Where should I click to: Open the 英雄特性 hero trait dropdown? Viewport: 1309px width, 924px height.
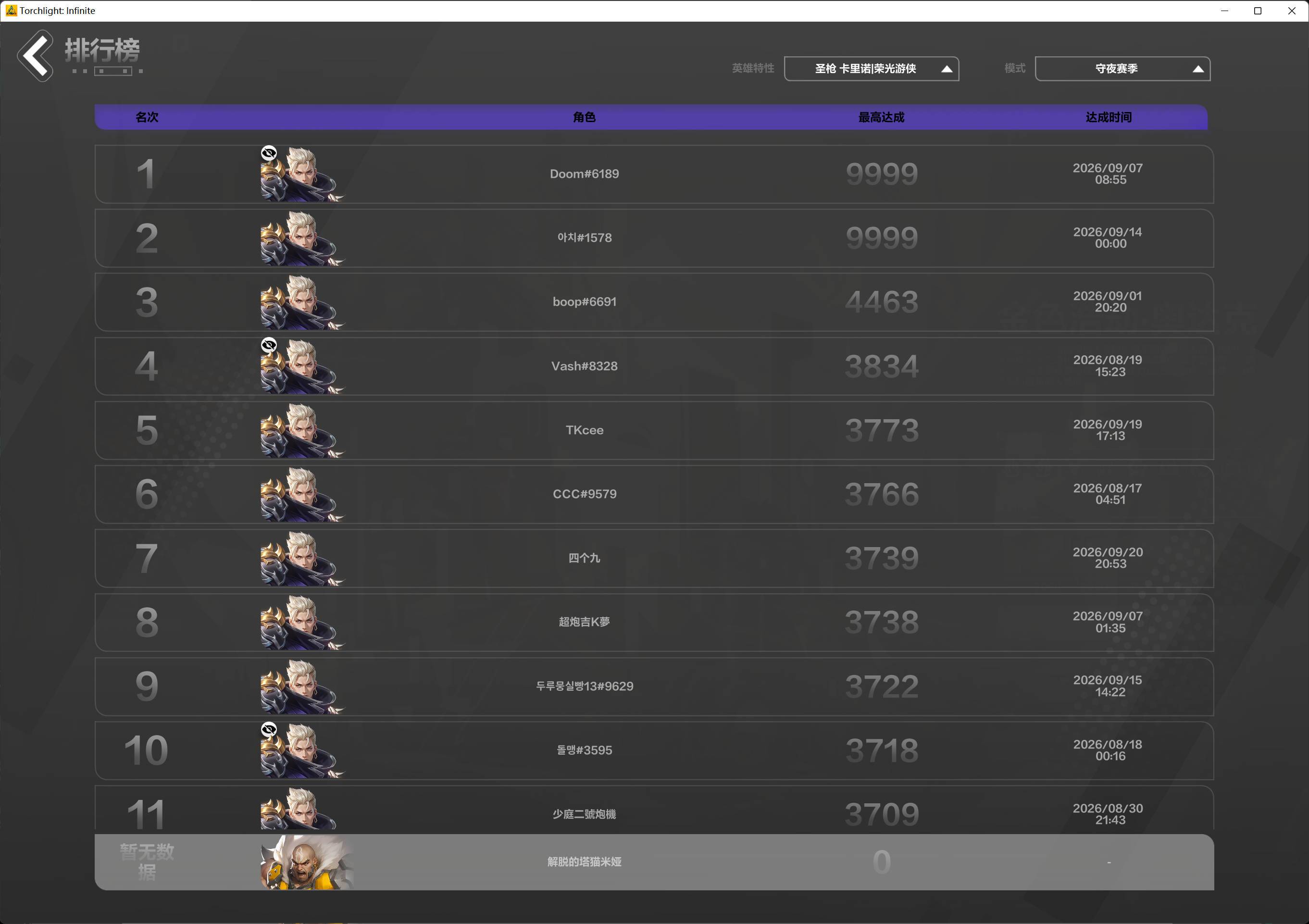(x=872, y=69)
